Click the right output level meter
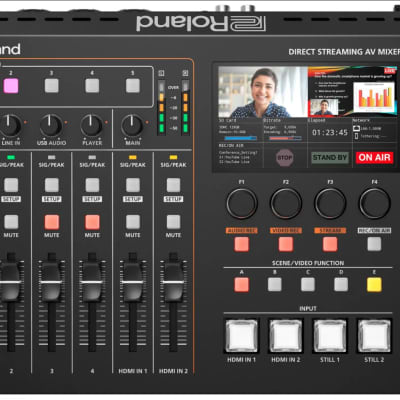400x400 pixels. (x=185, y=107)
